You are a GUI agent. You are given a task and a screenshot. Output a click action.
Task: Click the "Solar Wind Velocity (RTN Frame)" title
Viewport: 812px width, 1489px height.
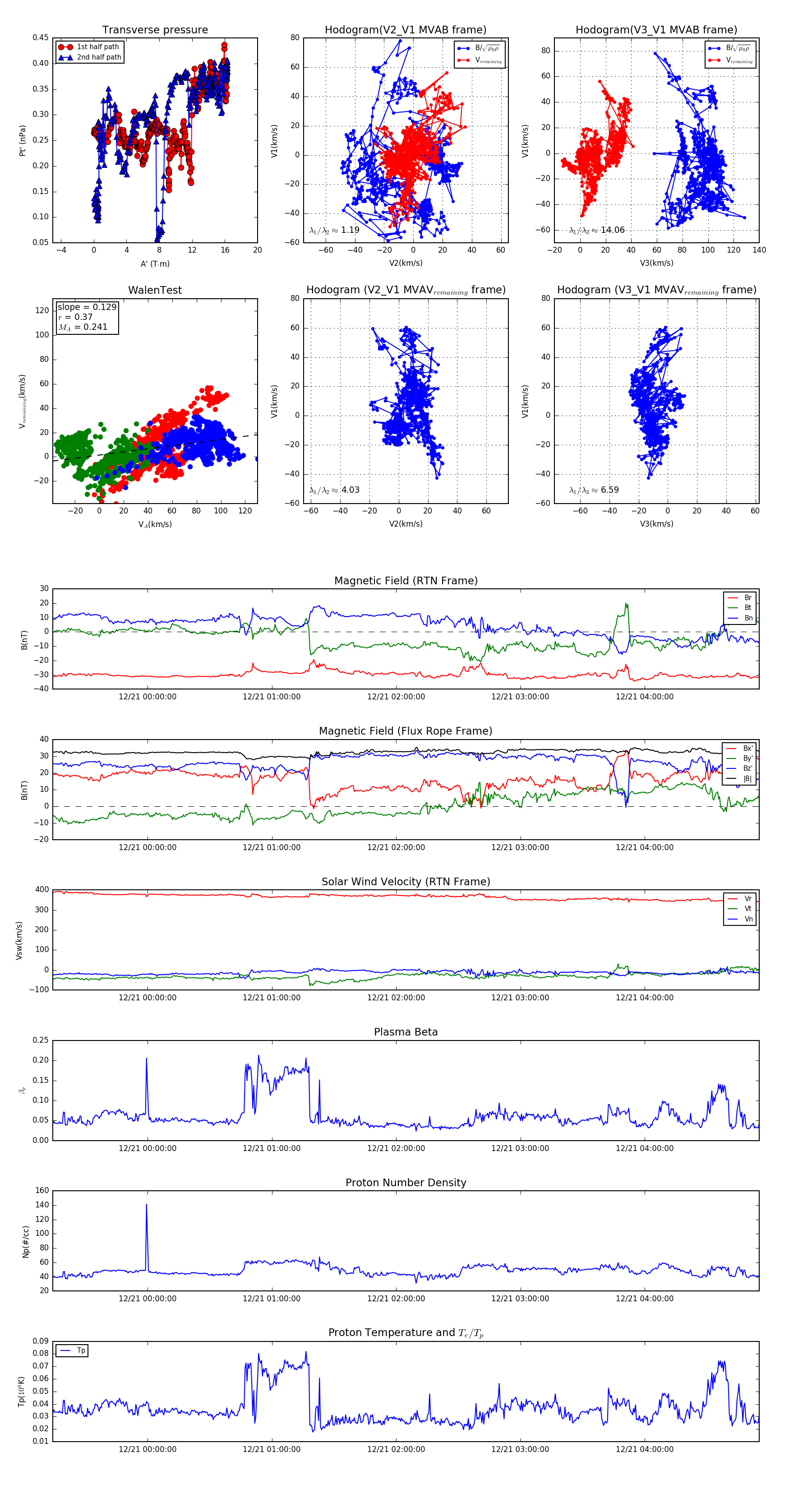tap(406, 882)
